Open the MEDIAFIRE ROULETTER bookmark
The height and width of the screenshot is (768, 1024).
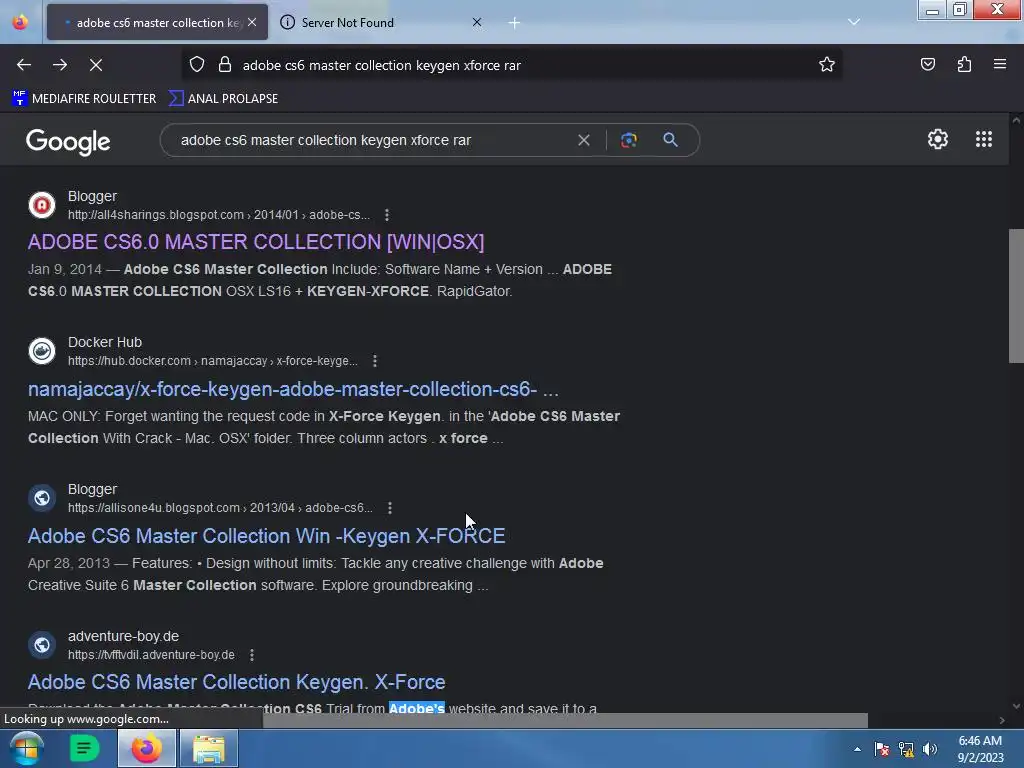click(x=84, y=99)
